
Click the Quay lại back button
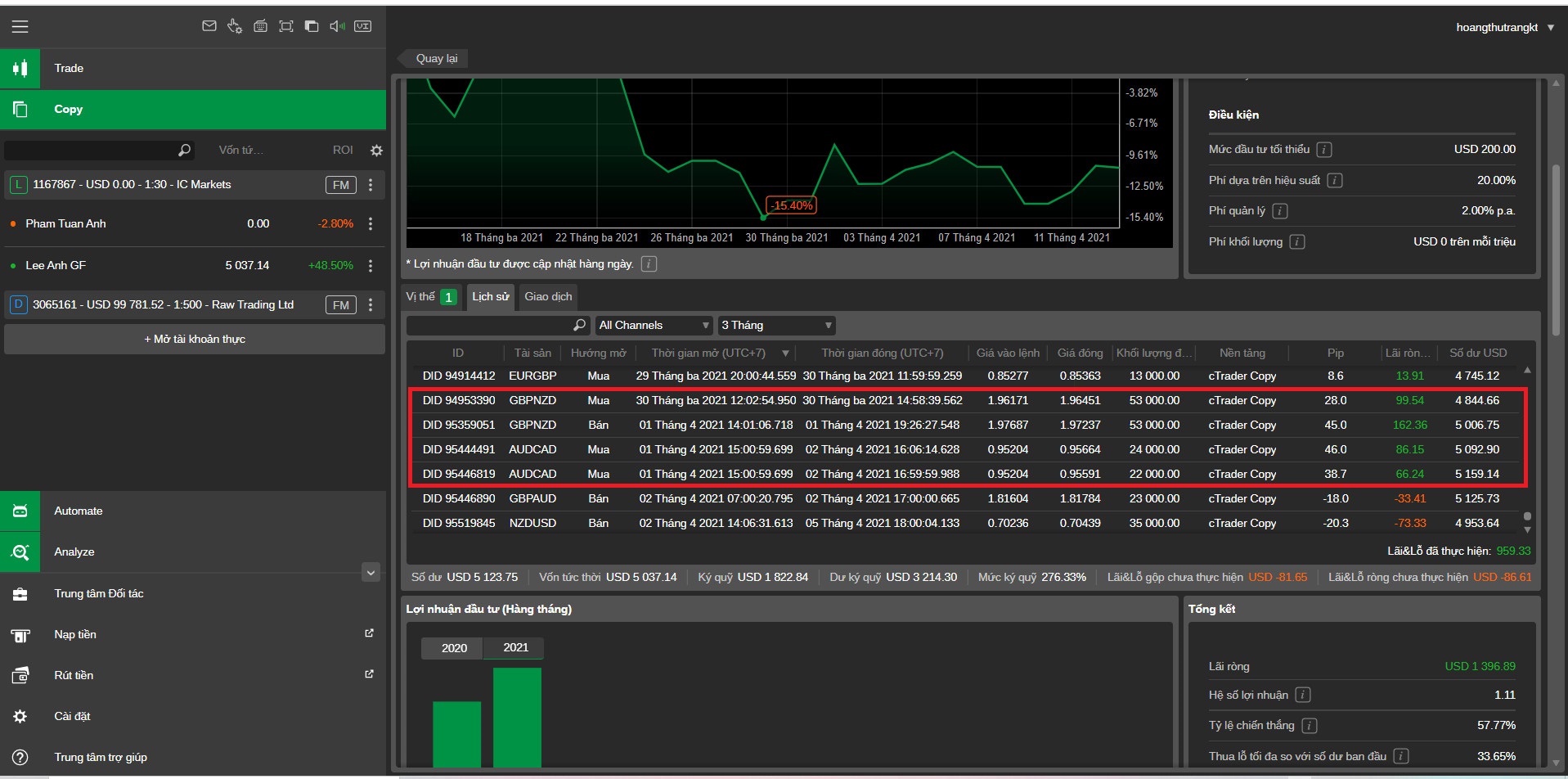(x=436, y=59)
